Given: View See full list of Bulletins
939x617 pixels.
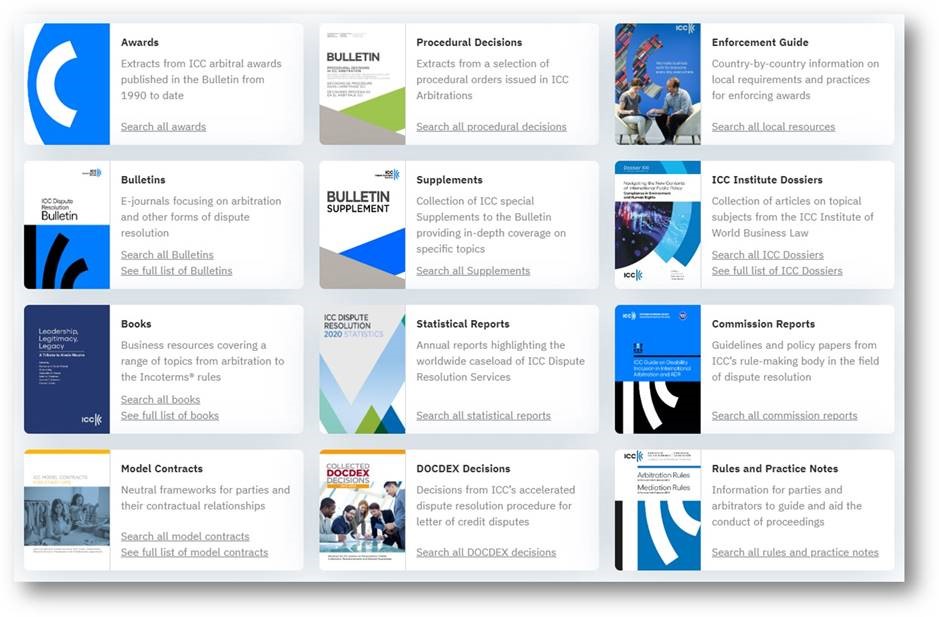Looking at the screenshot, I should click(x=177, y=271).
